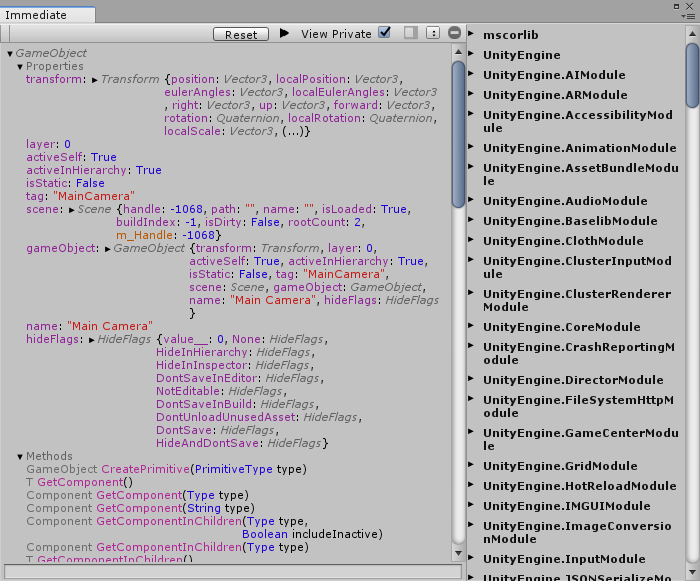700x581 pixels.
Task: Click the localScale property in Transform
Action: [192, 131]
